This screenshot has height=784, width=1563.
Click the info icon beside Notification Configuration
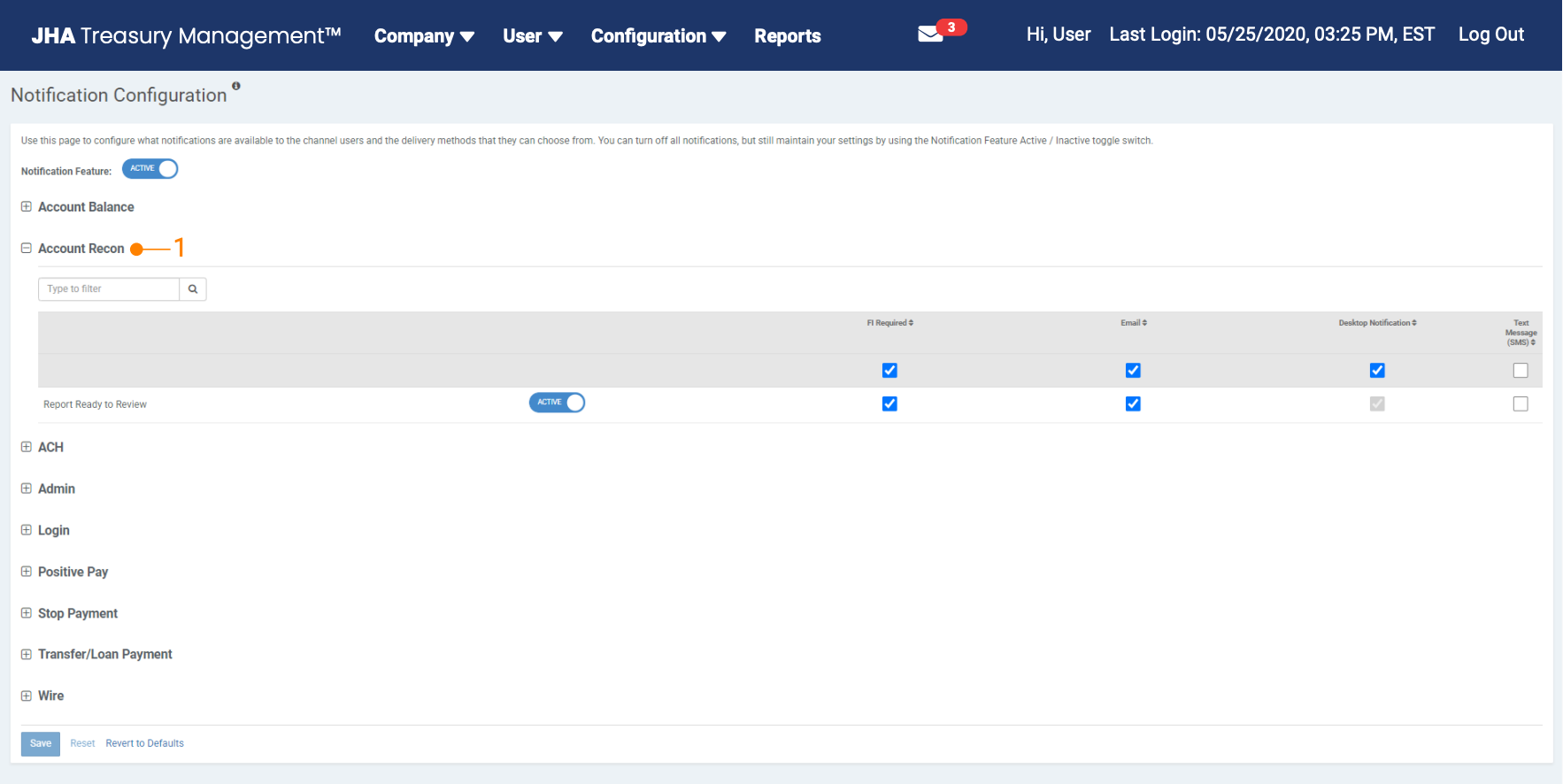click(236, 86)
